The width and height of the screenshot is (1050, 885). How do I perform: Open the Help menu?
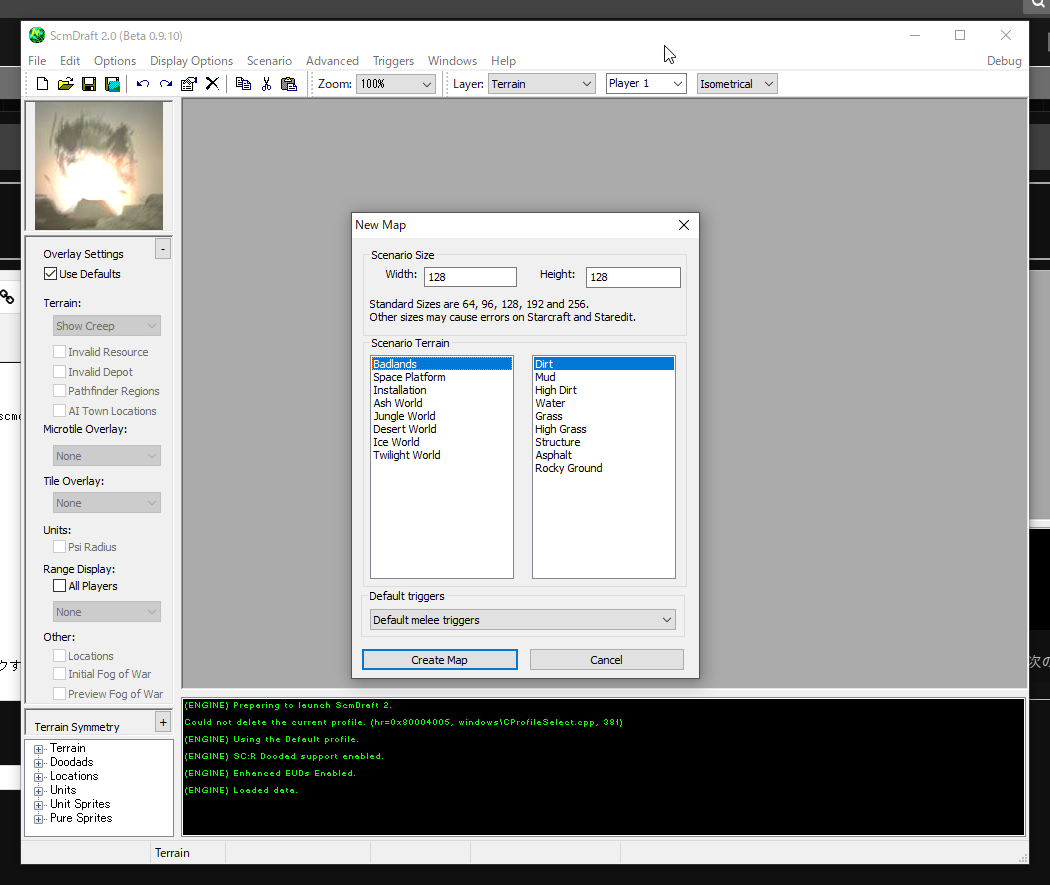(503, 61)
